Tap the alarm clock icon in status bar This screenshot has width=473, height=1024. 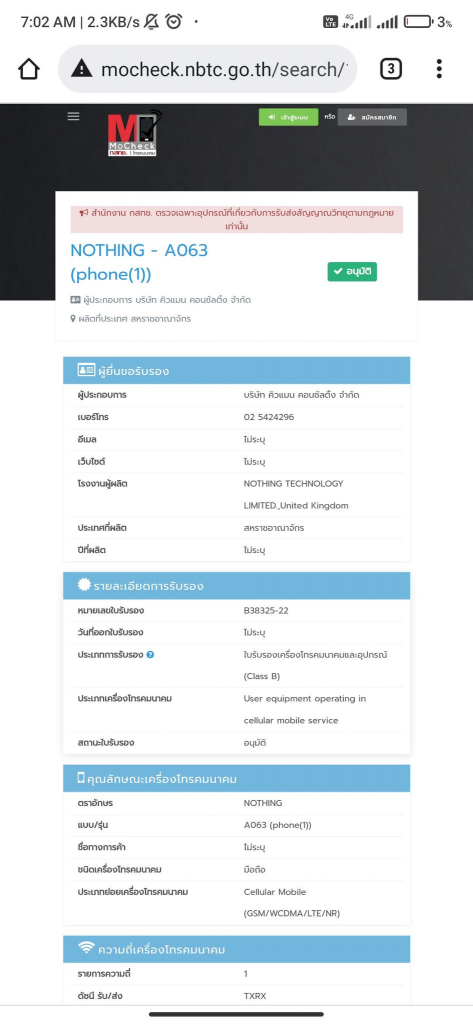[x=173, y=22]
